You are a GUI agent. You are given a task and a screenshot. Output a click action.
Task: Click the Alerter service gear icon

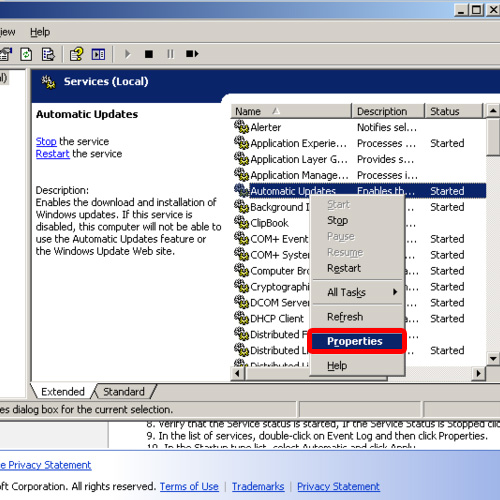(241, 127)
